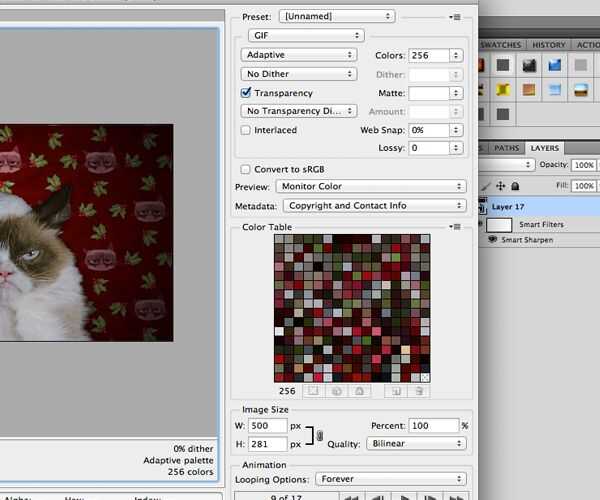
Task: Switch to the Swatches tab in Photoshop
Action: (501, 45)
